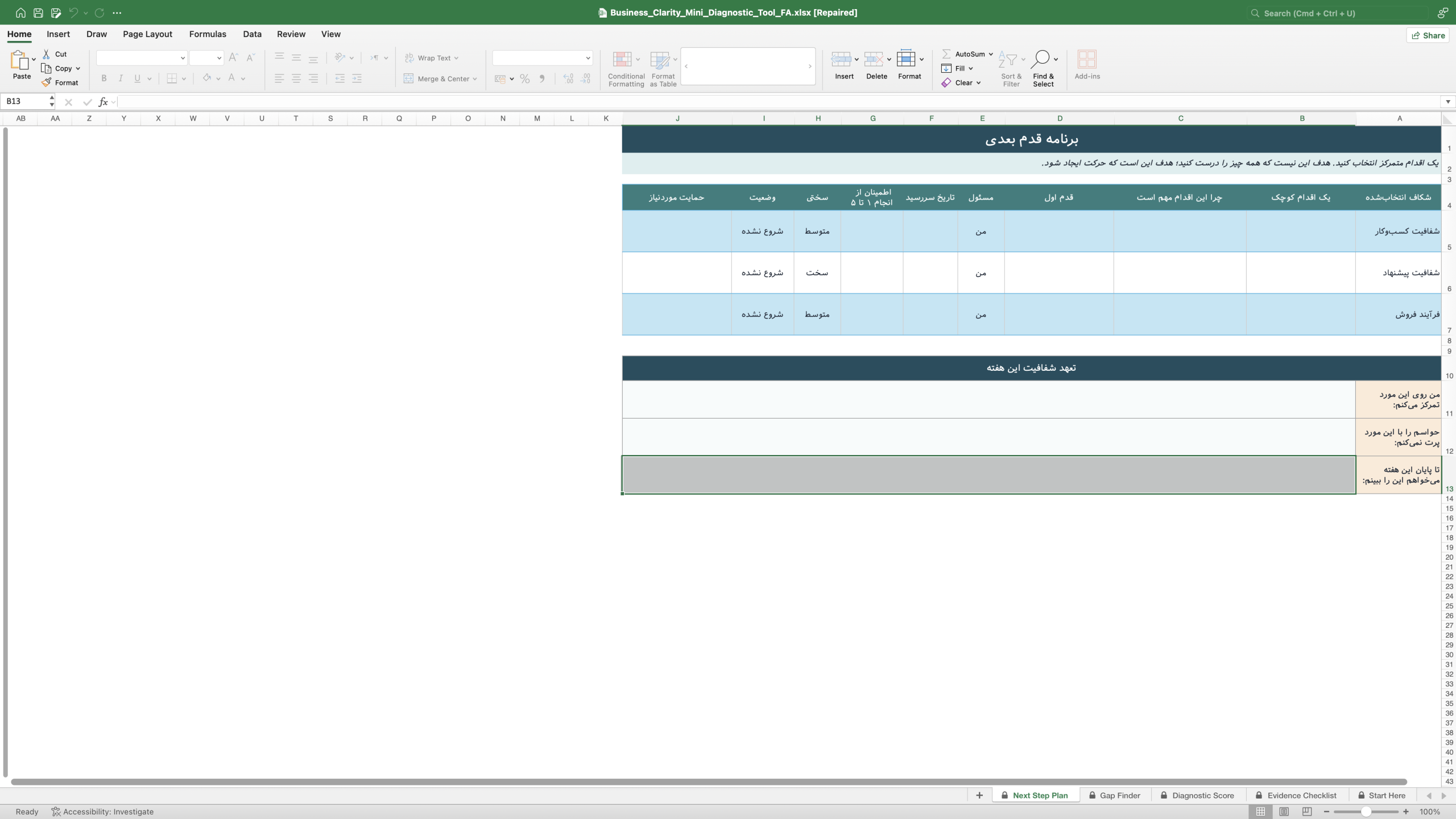Open the Formulas ribbon tab
Viewport: 1456px width, 819px height.
pos(208,34)
